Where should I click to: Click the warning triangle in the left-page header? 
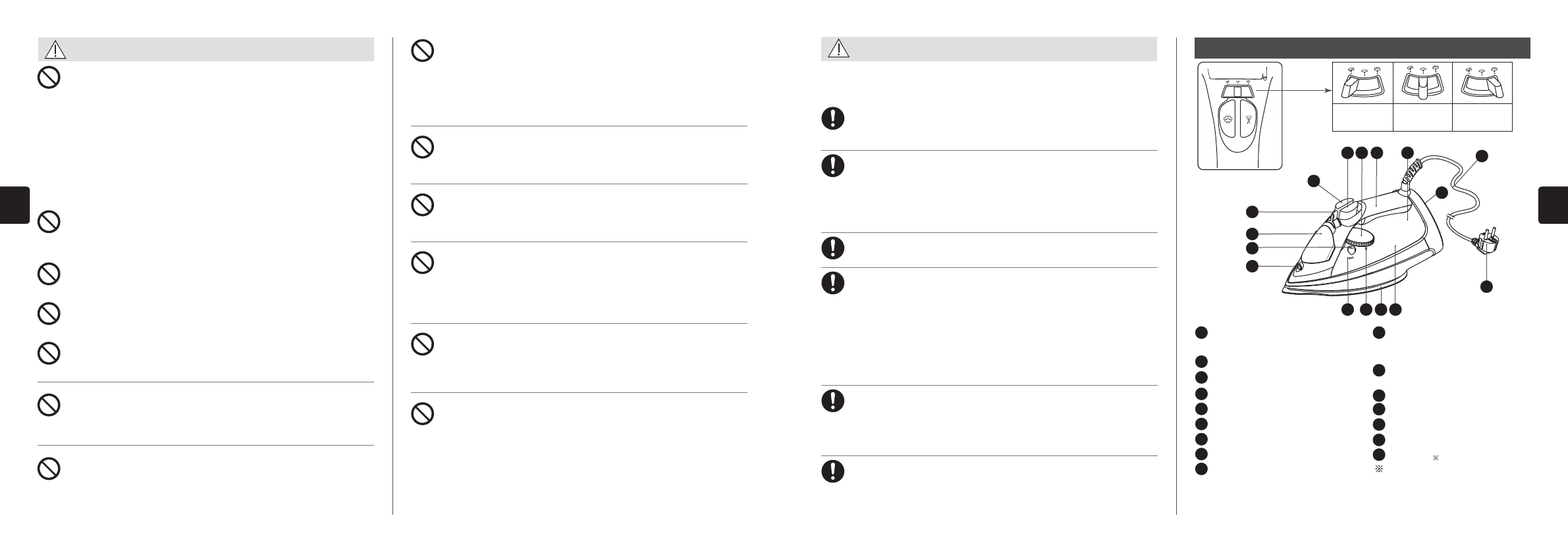(x=55, y=49)
